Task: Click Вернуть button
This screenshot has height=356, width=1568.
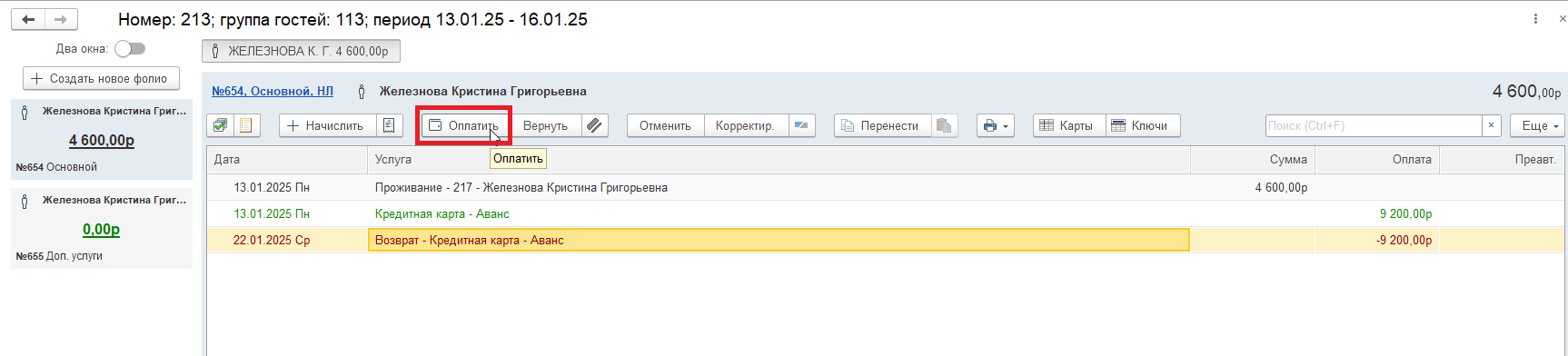Action: (545, 125)
